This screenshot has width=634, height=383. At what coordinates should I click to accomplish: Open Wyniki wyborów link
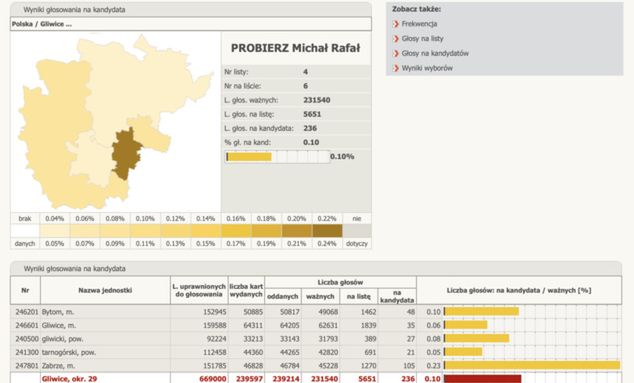427,68
